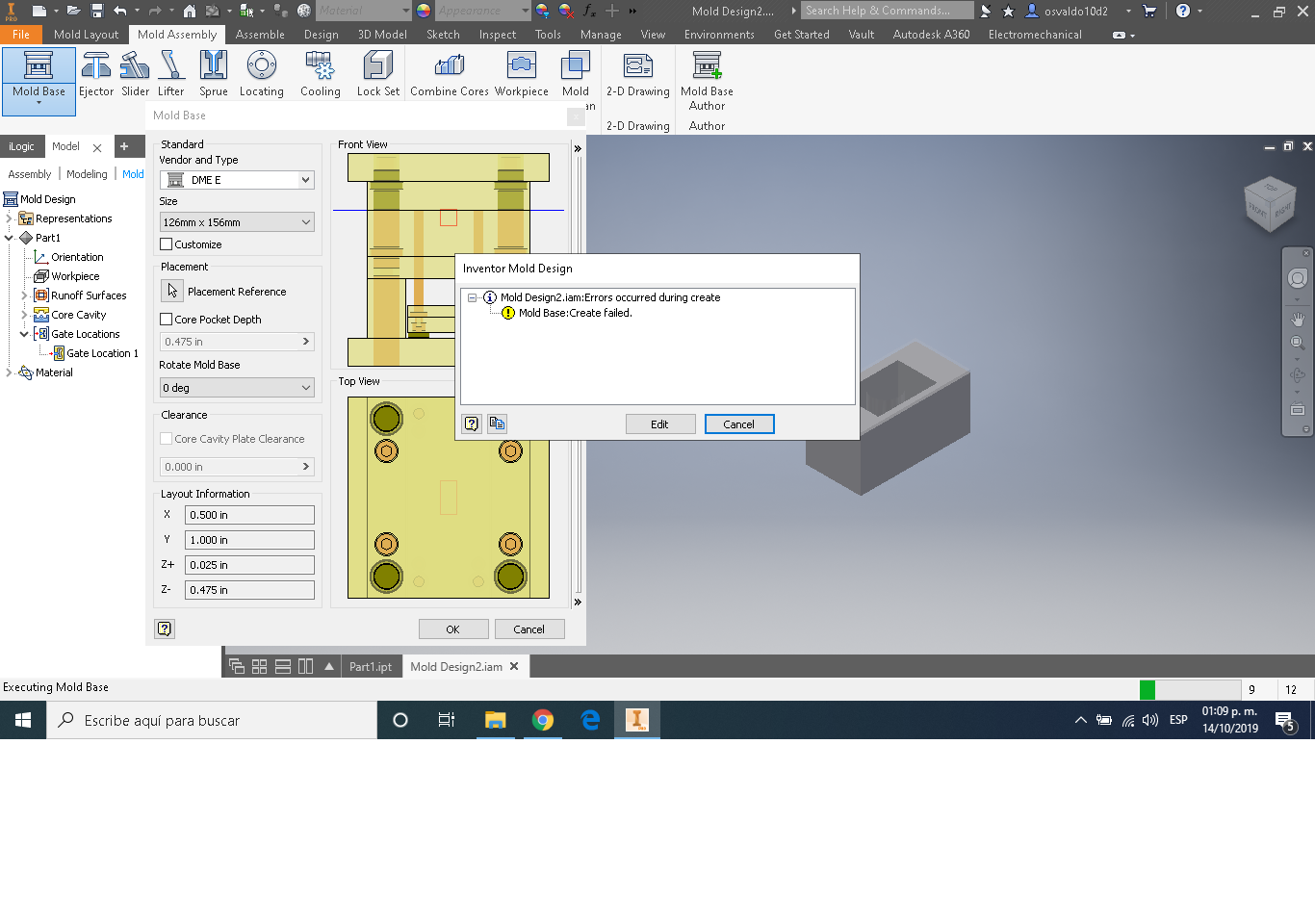
Task: Click the navigation wheel icon
Action: pos(1298,279)
